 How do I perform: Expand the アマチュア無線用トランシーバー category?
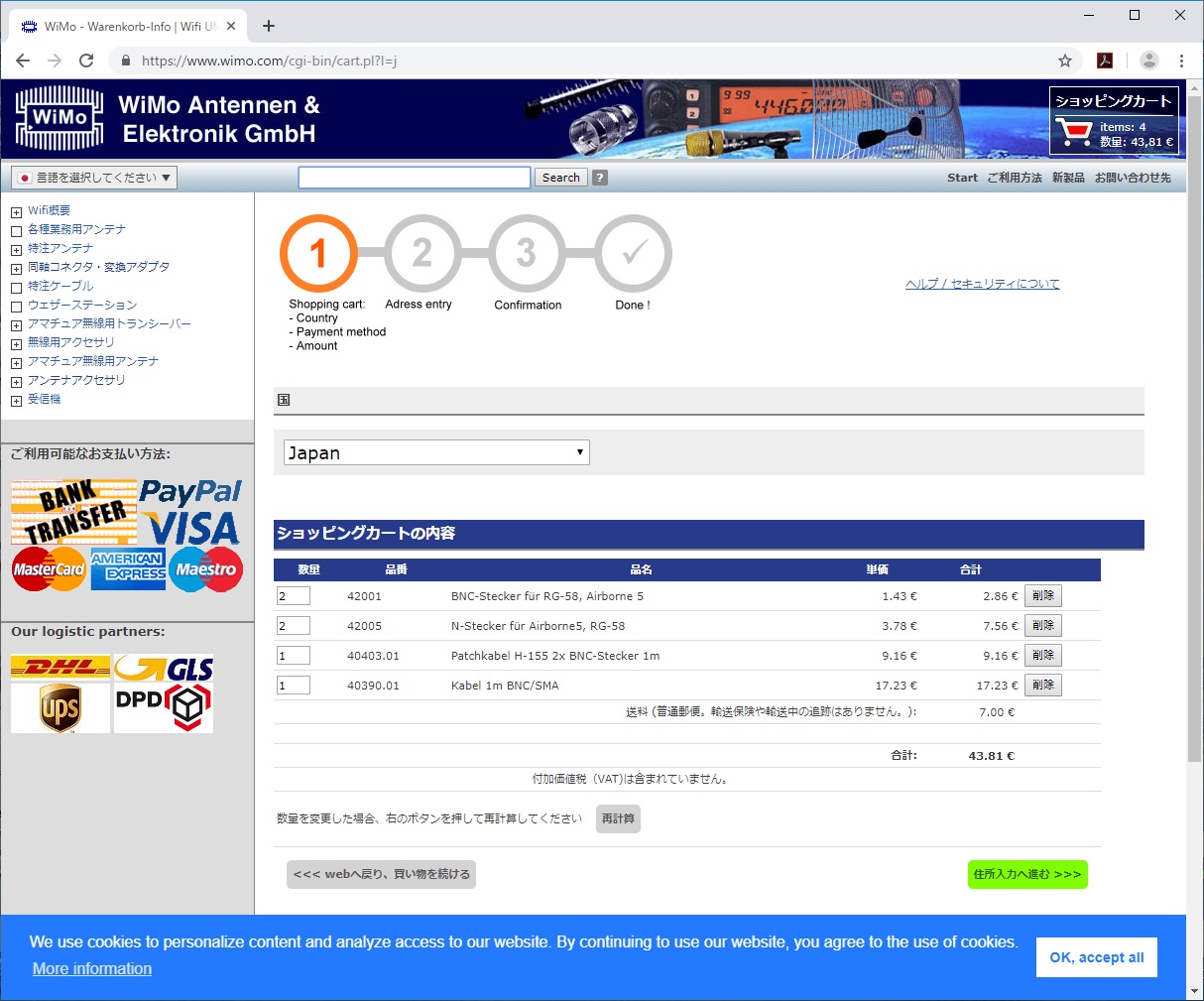[16, 325]
